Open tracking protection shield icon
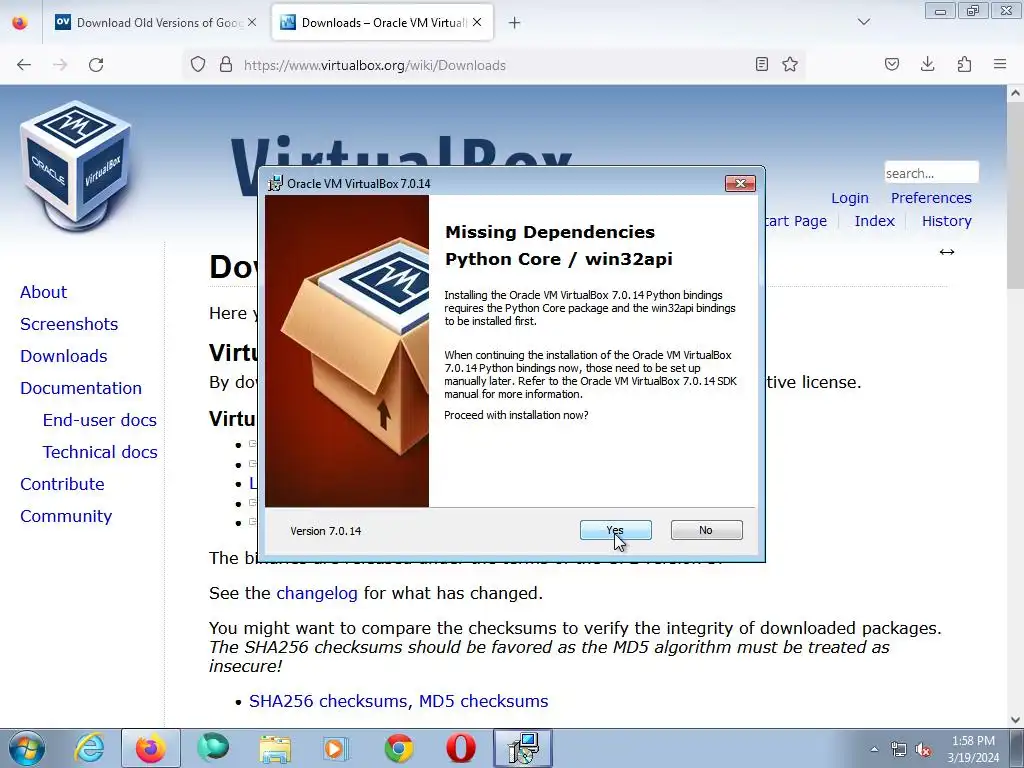The width and height of the screenshot is (1024, 768). (x=198, y=65)
